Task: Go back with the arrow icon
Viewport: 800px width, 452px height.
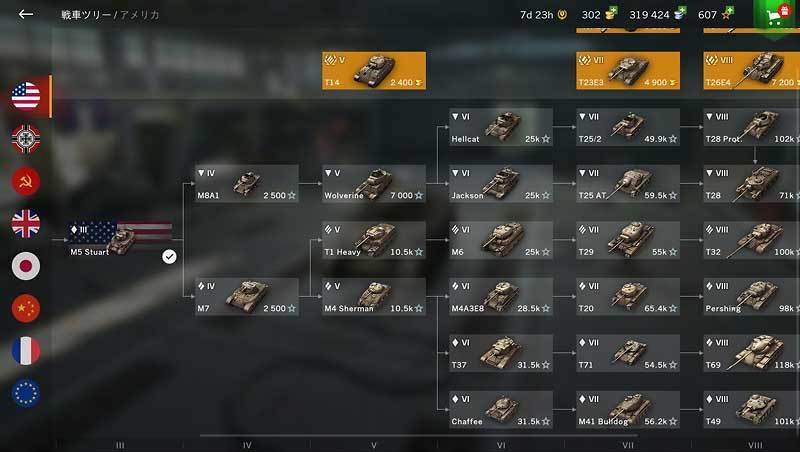Action: 26,14
